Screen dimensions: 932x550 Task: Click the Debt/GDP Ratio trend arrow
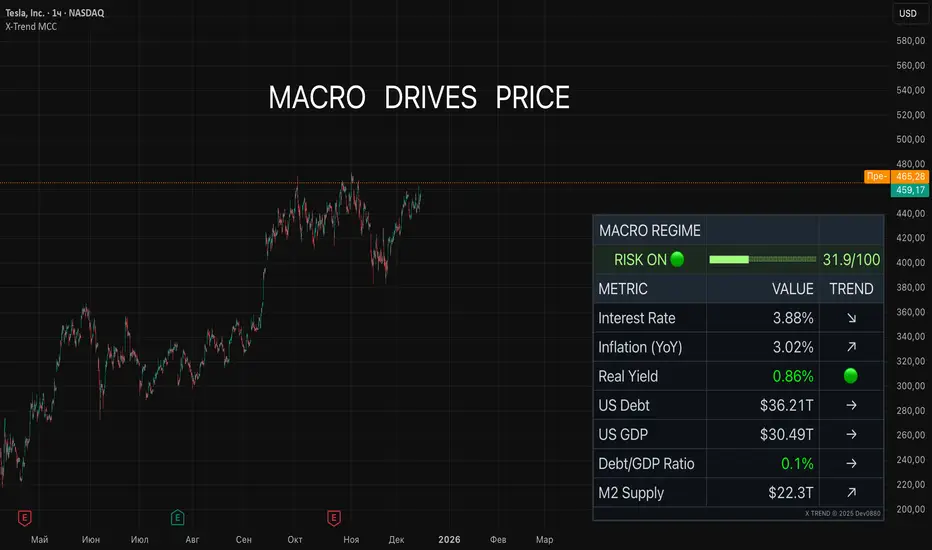[x=851, y=463]
